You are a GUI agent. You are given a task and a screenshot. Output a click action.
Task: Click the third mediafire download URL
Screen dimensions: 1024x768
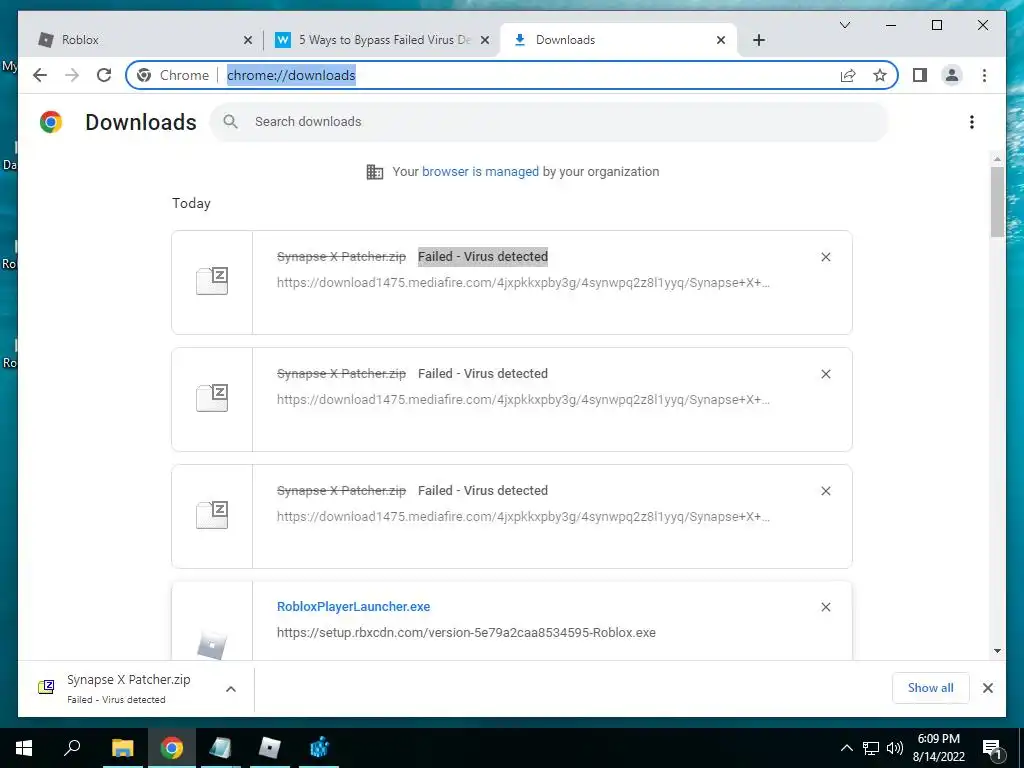[x=523, y=517]
